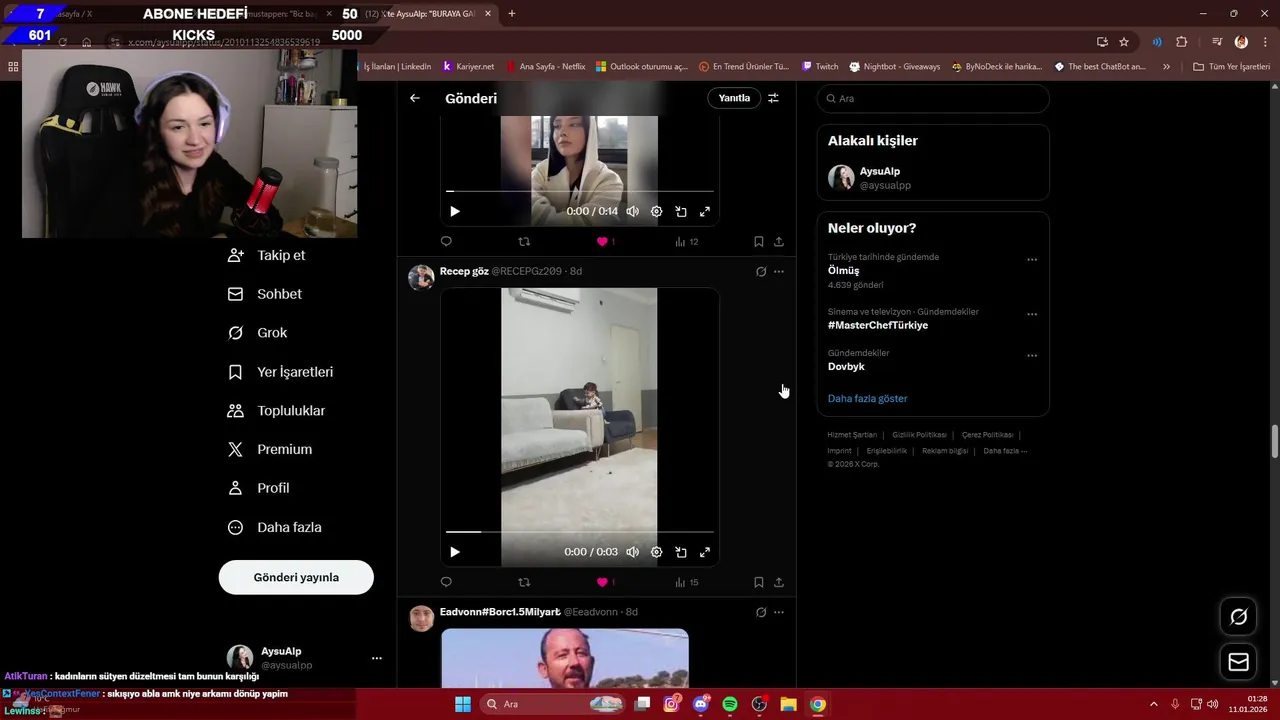This screenshot has width=1280, height=720.
Task: Enter fullscreen on 0:14 video
Action: coord(704,211)
